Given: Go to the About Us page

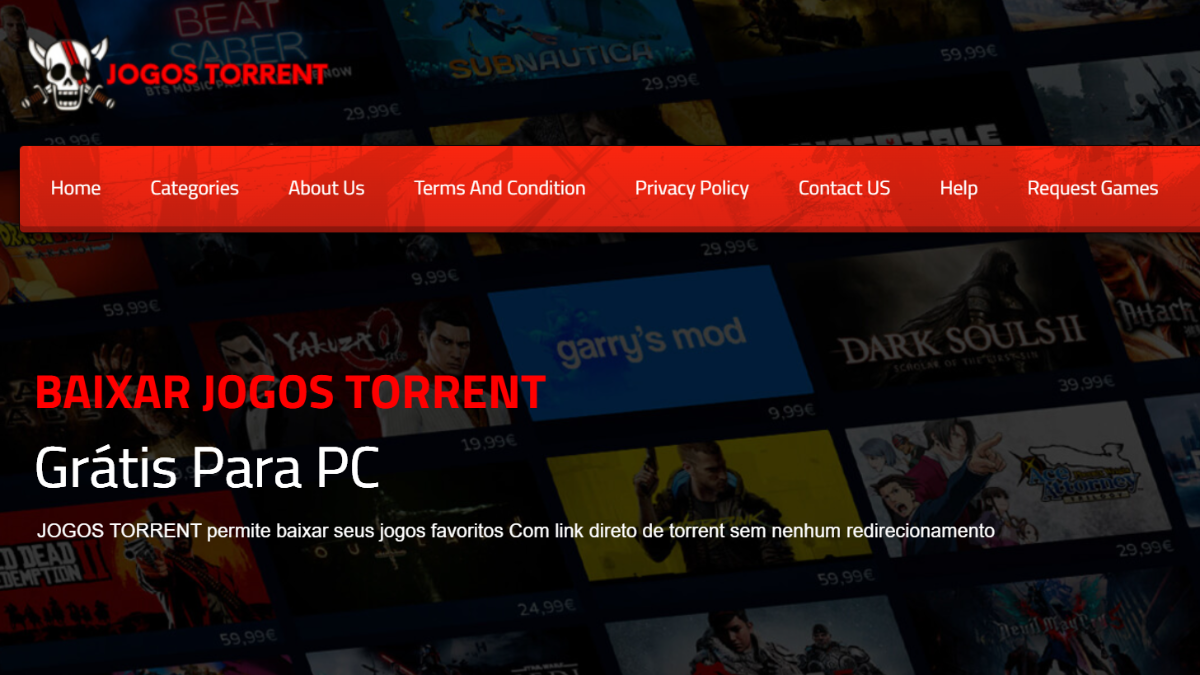Looking at the screenshot, I should point(326,188).
